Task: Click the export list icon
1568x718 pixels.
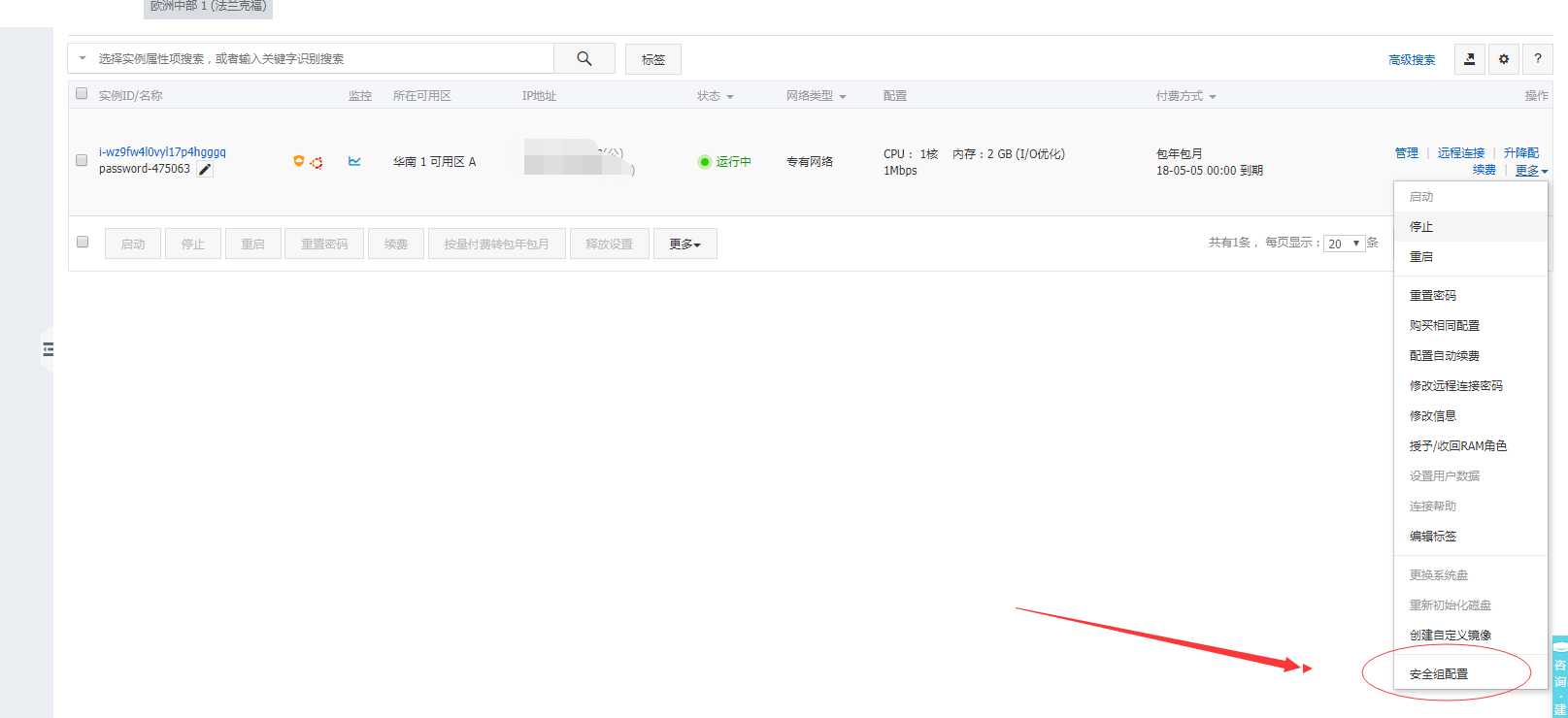Action: (x=1469, y=59)
